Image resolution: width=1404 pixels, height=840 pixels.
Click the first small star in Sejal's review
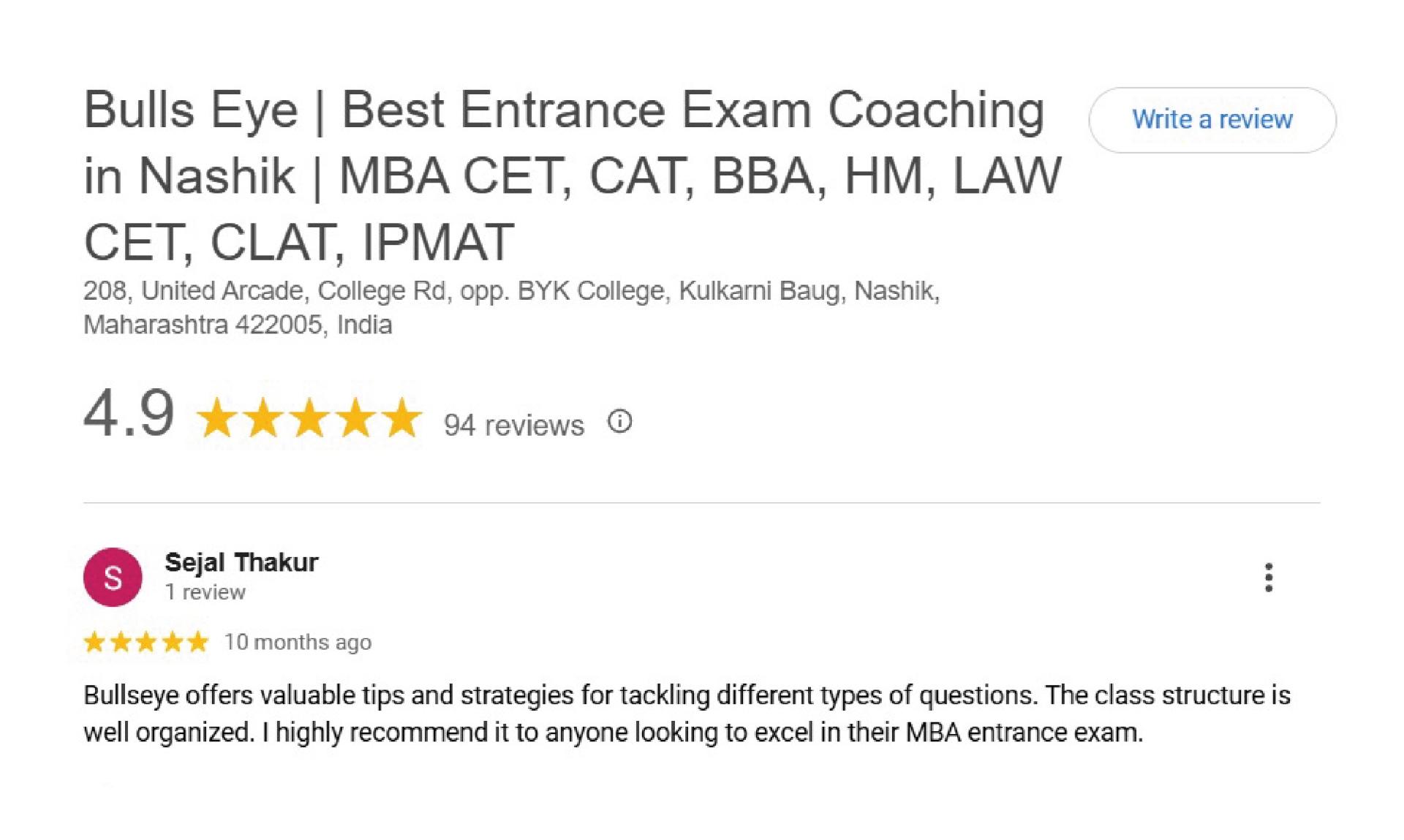[x=95, y=642]
